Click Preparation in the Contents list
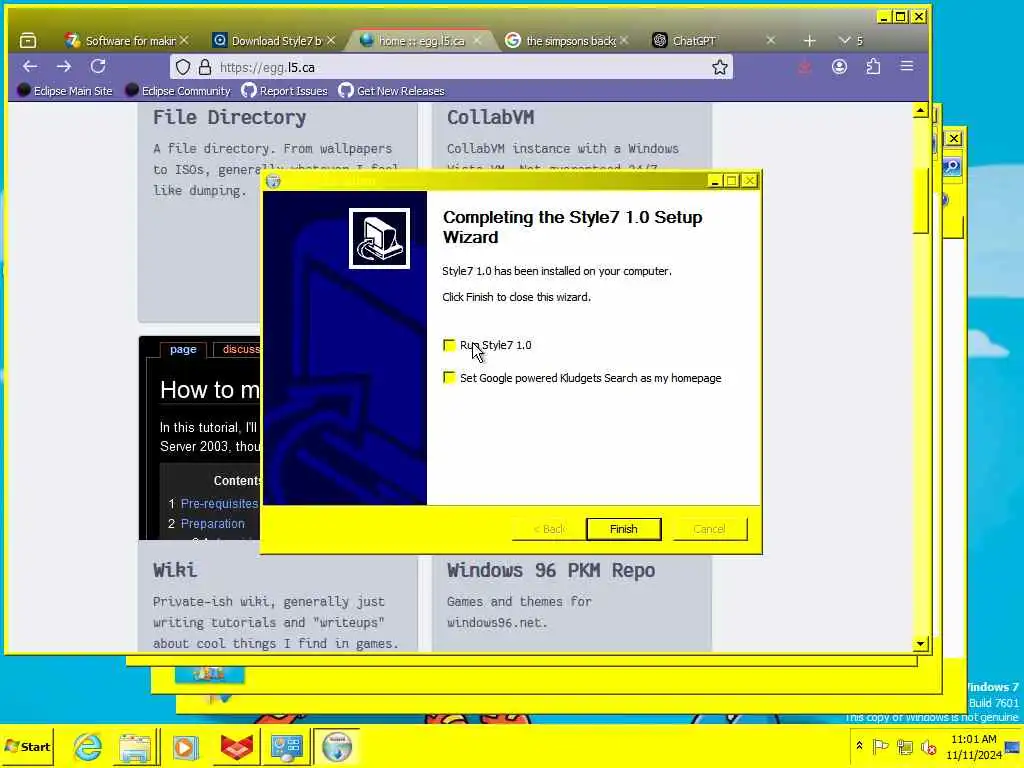Screen dimensions: 1024x768 point(212,524)
